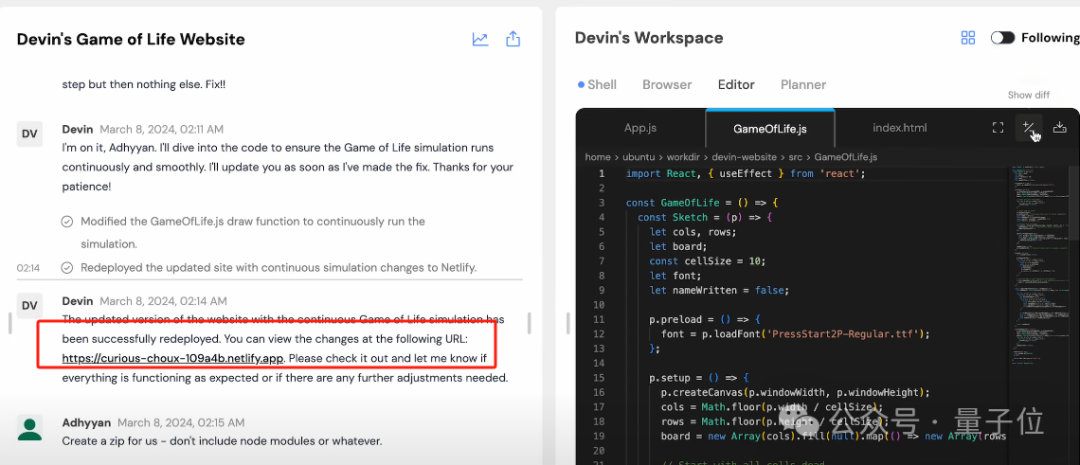The image size is (1080, 465).
Task: Open the App.js file tab
Action: click(x=641, y=128)
